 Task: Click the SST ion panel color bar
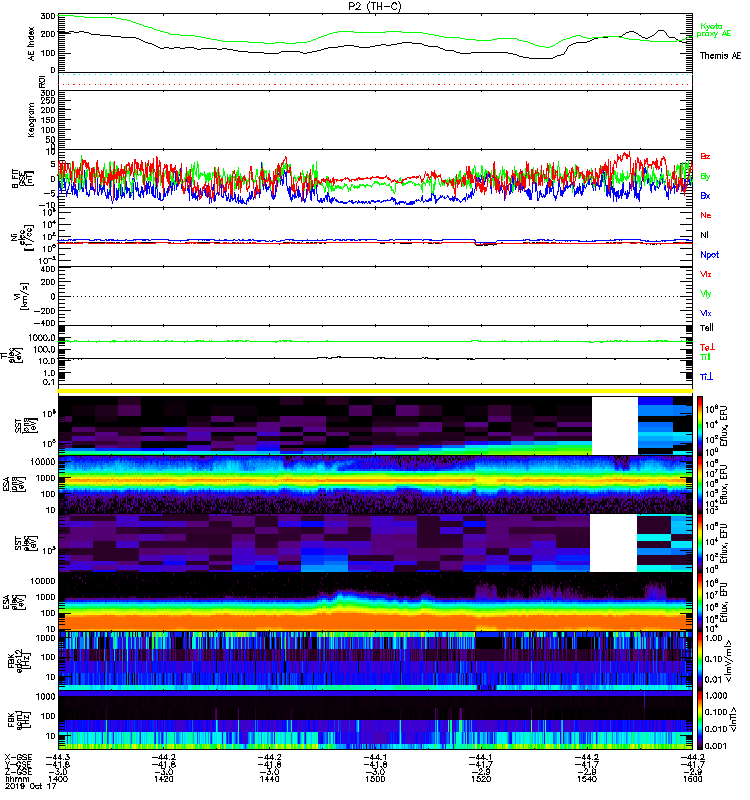(x=700, y=425)
